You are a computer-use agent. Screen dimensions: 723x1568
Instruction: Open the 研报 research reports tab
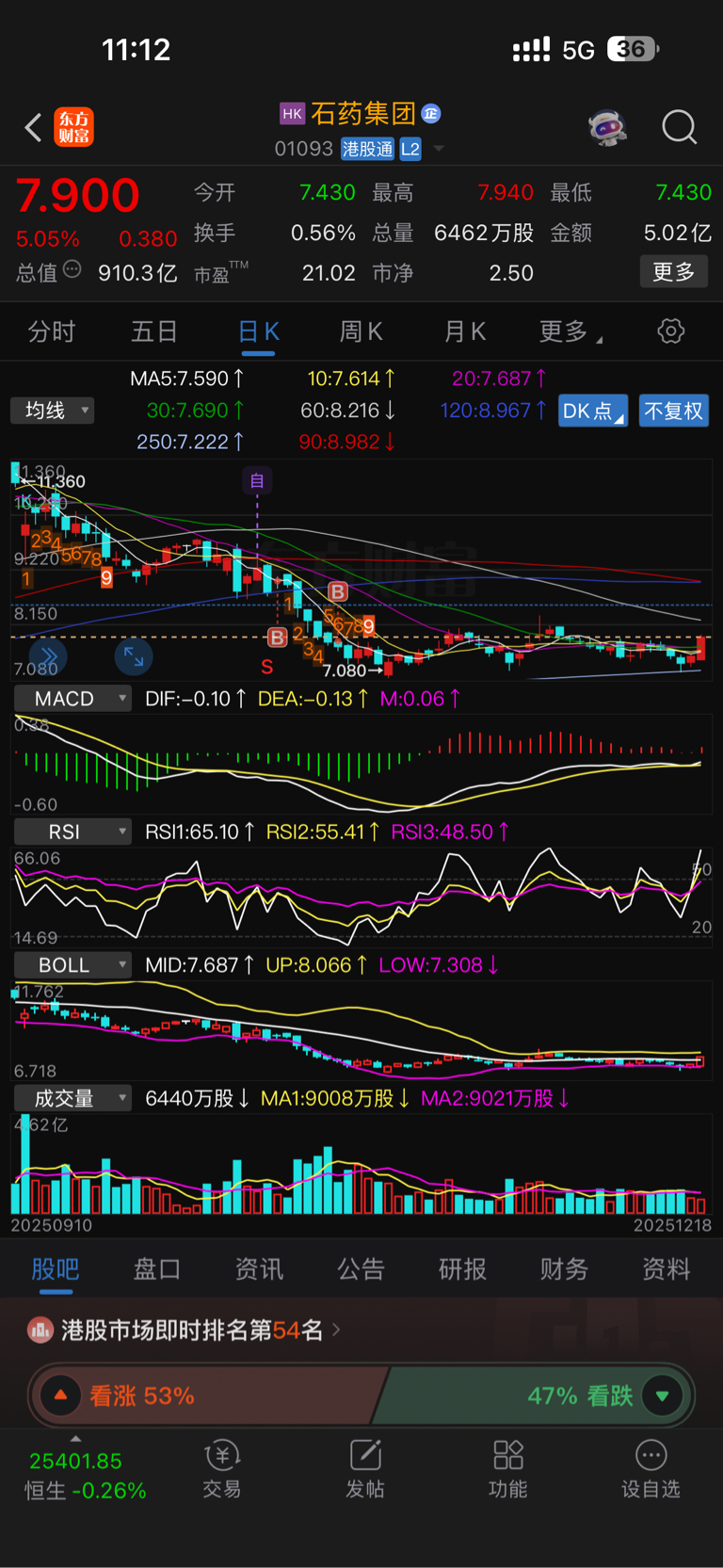point(462,1269)
